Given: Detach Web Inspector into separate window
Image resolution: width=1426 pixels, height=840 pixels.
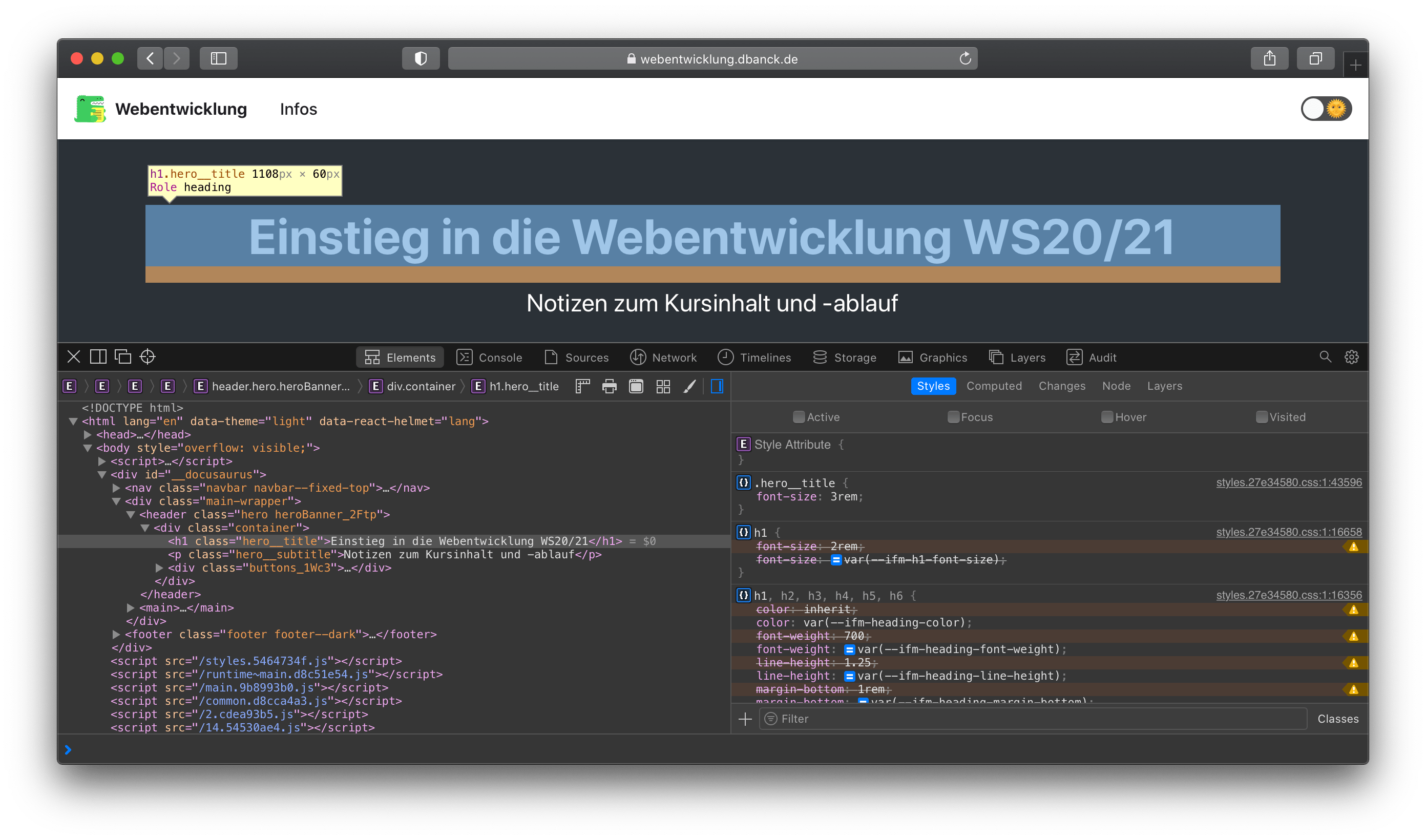Looking at the screenshot, I should click(x=123, y=356).
